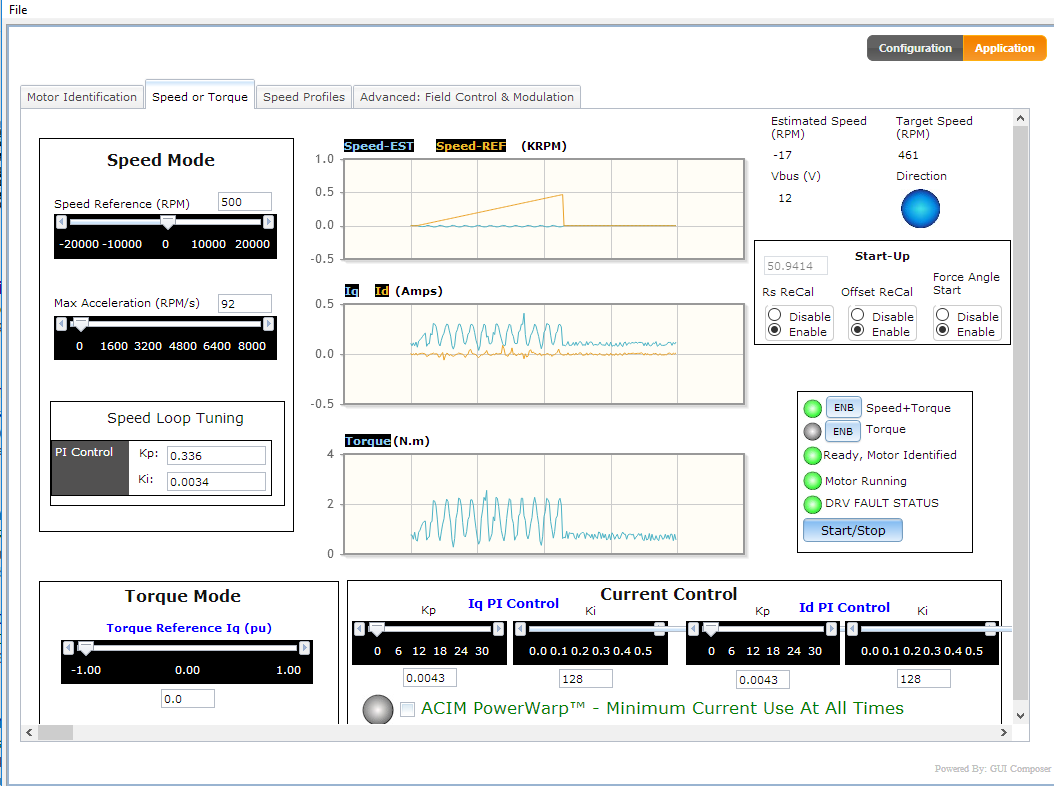The height and width of the screenshot is (786, 1054).
Task: Click the Id Kp value field
Action: click(x=763, y=679)
